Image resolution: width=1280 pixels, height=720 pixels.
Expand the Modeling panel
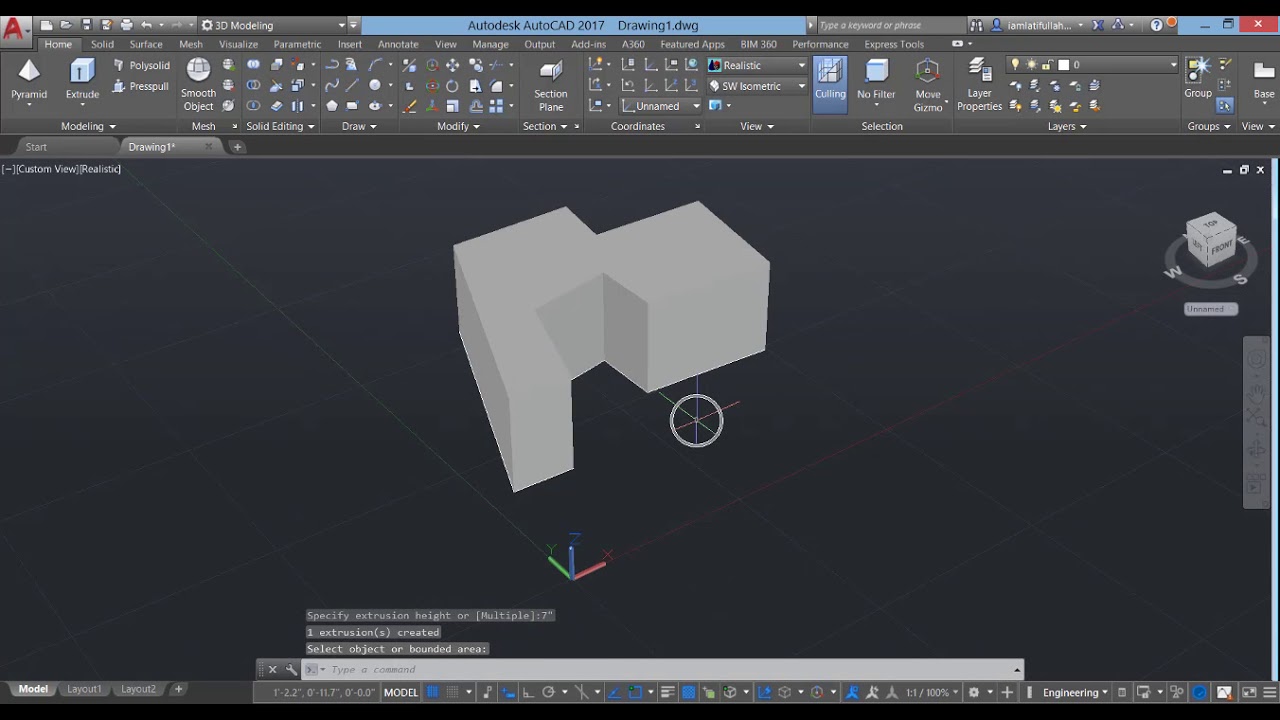point(88,126)
